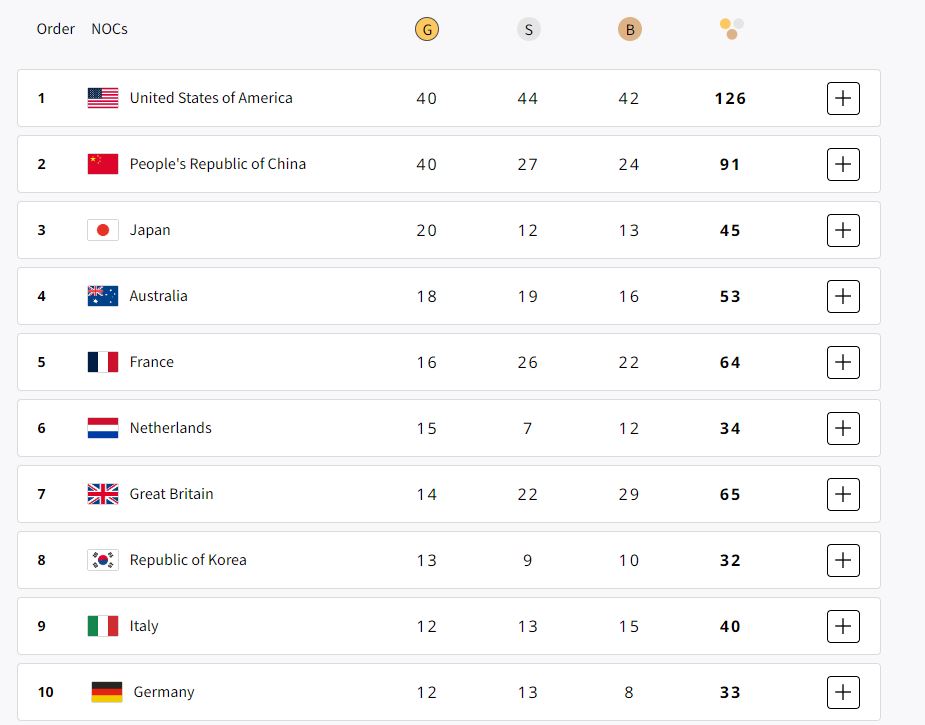
Task: Expand the France medal details
Action: coord(843,362)
